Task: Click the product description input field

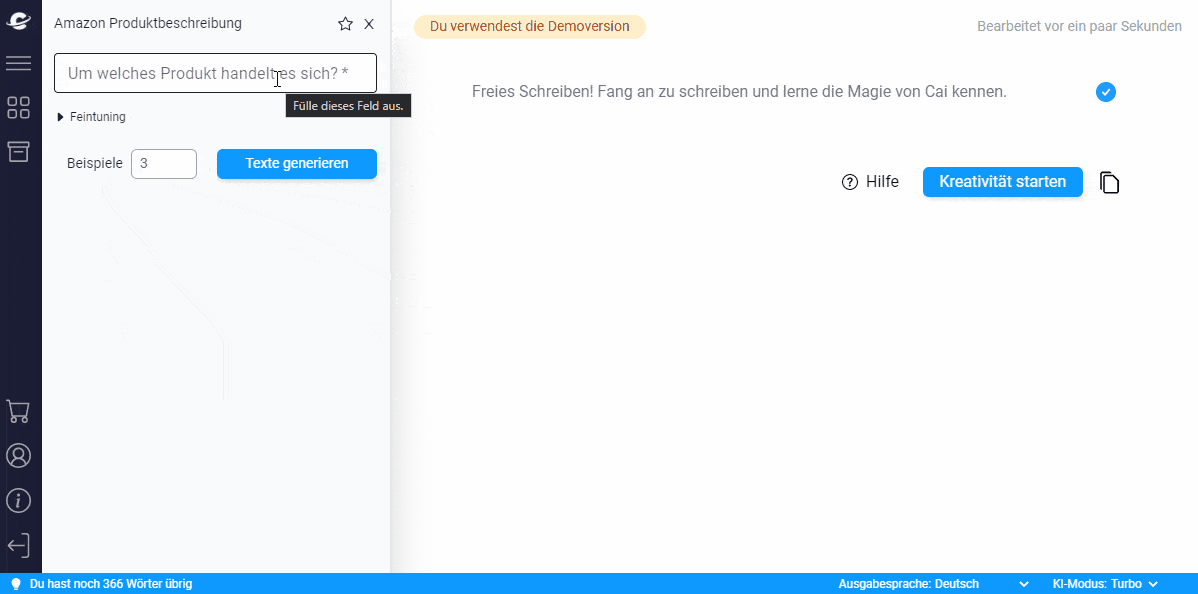Action: (x=215, y=73)
